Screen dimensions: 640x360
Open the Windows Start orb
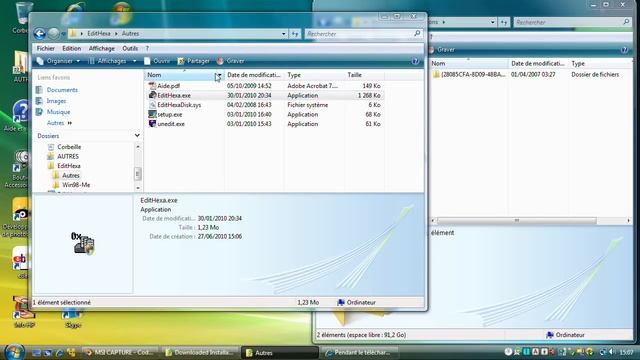tap(15, 352)
